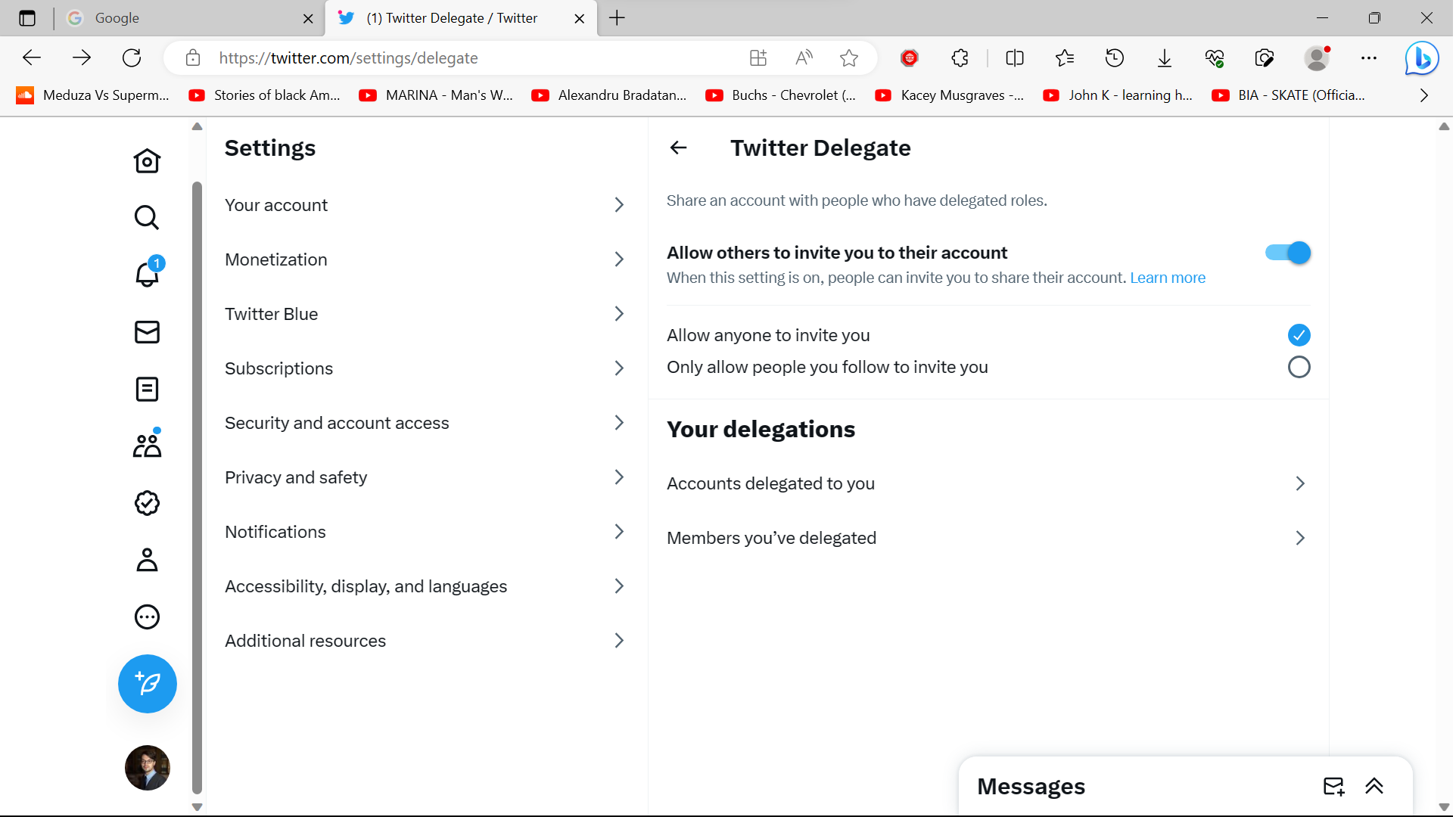Open the Explore search icon in sidebar
Viewport: 1456px width, 817px height.
pos(147,218)
